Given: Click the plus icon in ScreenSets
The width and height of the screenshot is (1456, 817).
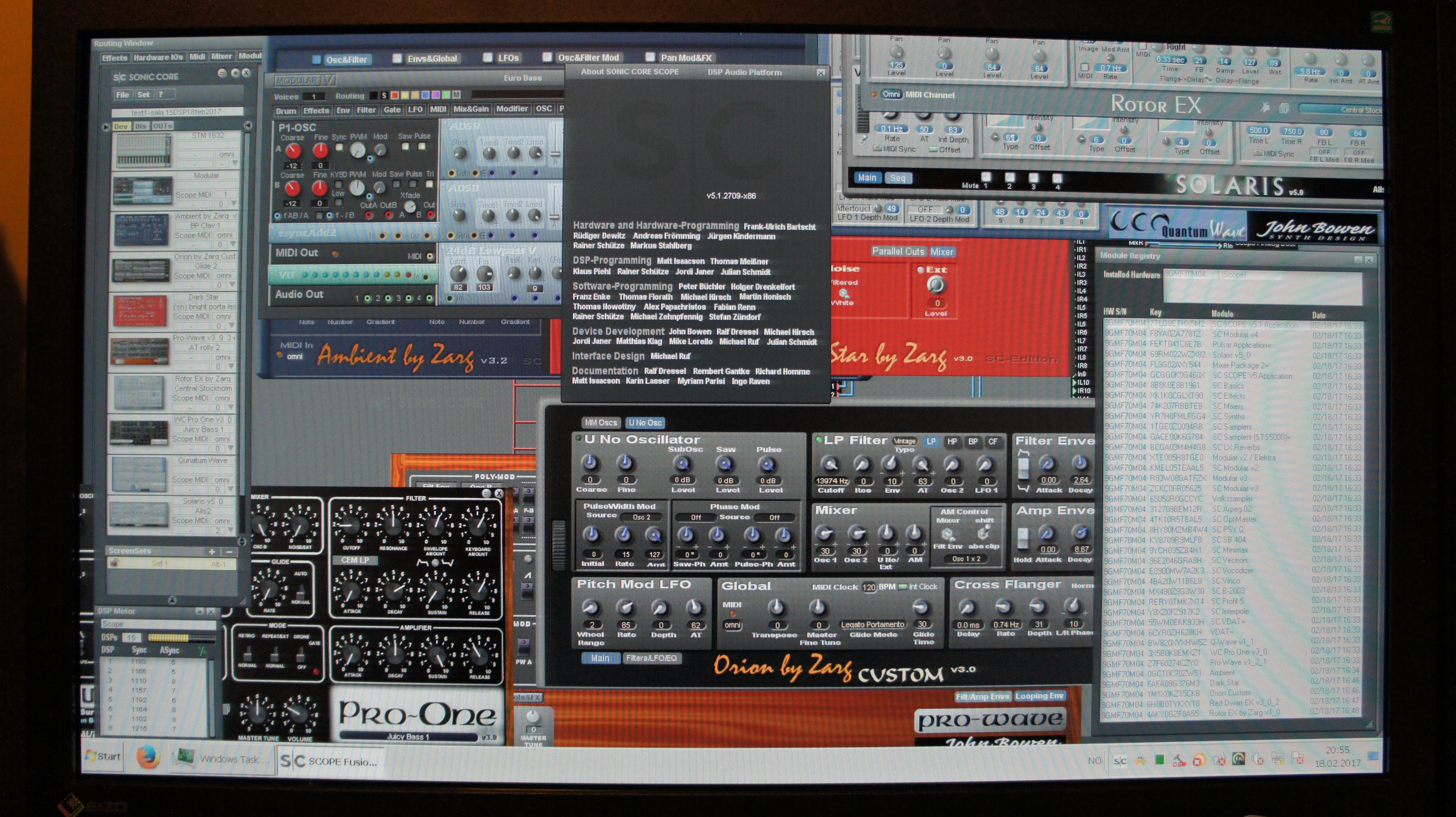Looking at the screenshot, I should click(212, 552).
